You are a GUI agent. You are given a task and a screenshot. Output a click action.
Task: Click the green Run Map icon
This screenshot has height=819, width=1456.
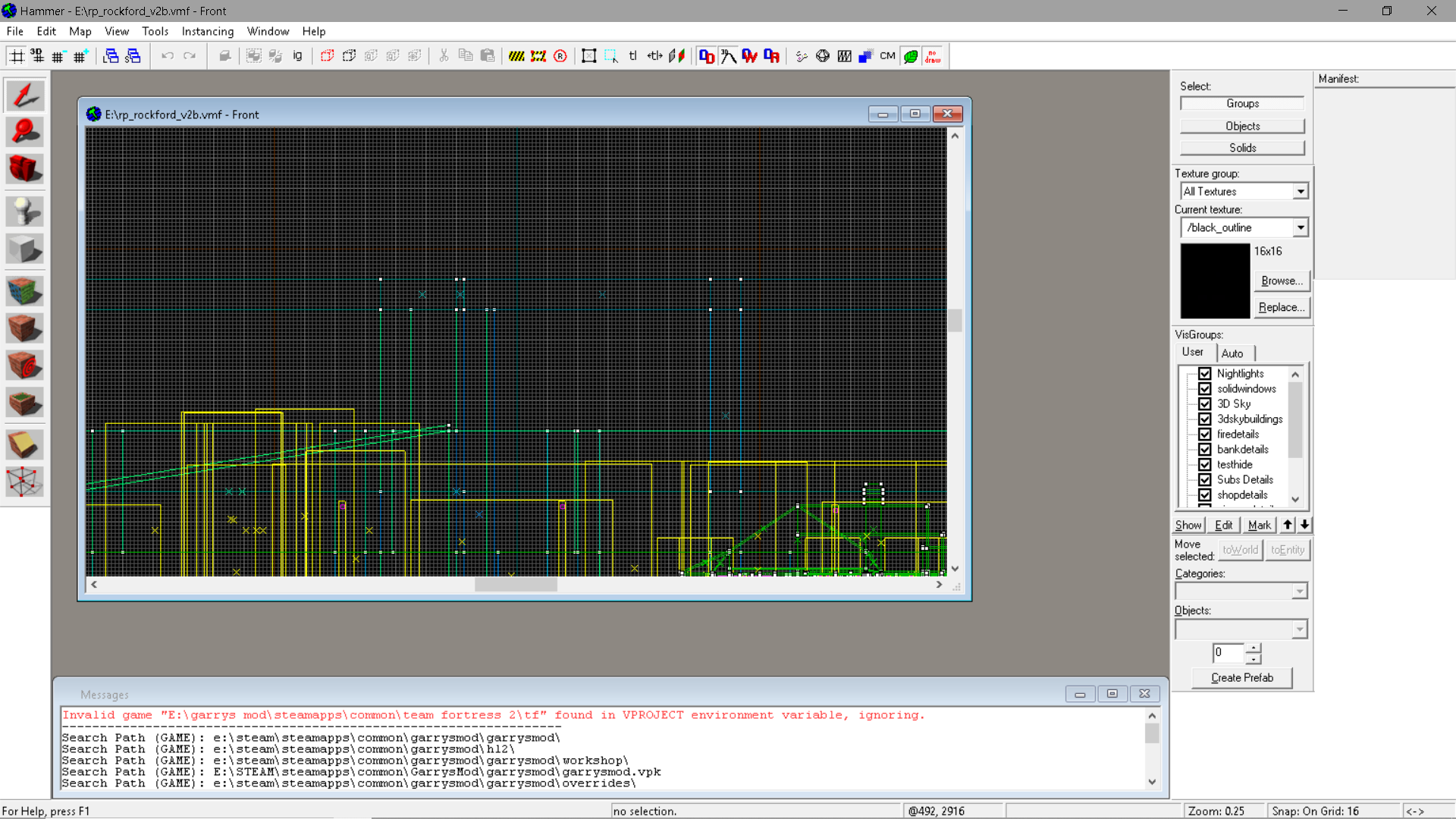tap(911, 56)
